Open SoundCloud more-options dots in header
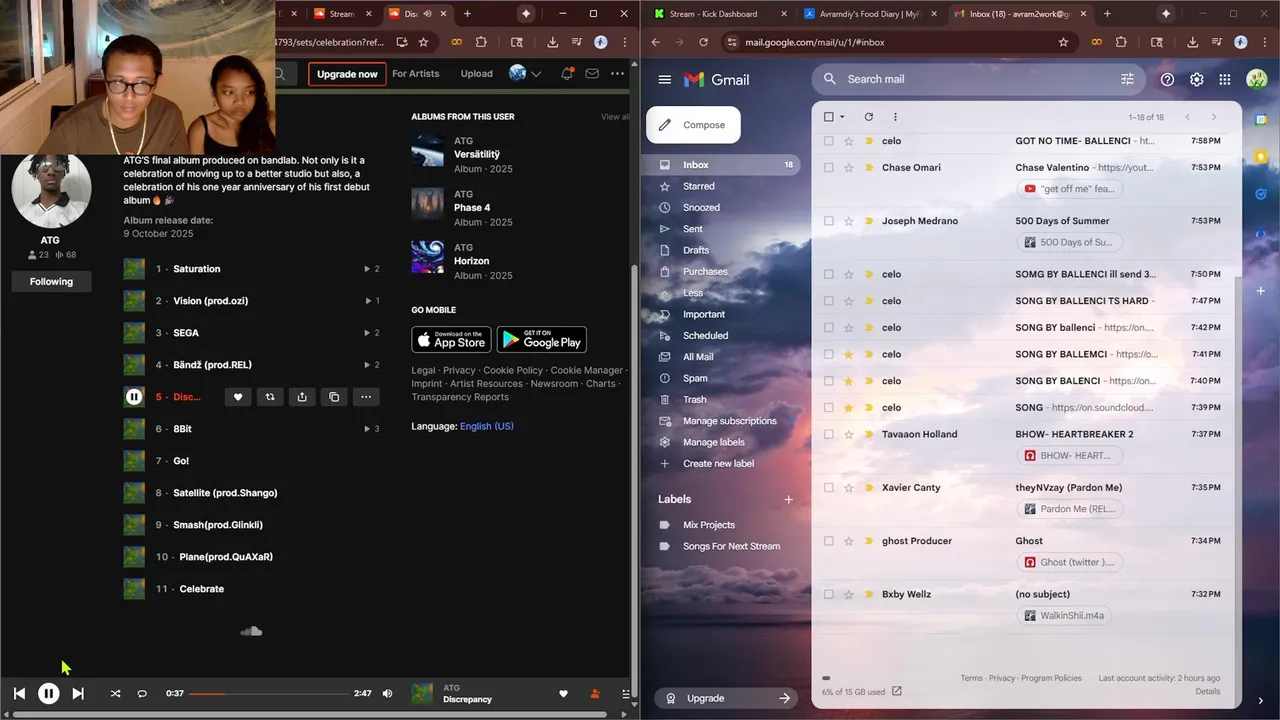 [x=617, y=74]
